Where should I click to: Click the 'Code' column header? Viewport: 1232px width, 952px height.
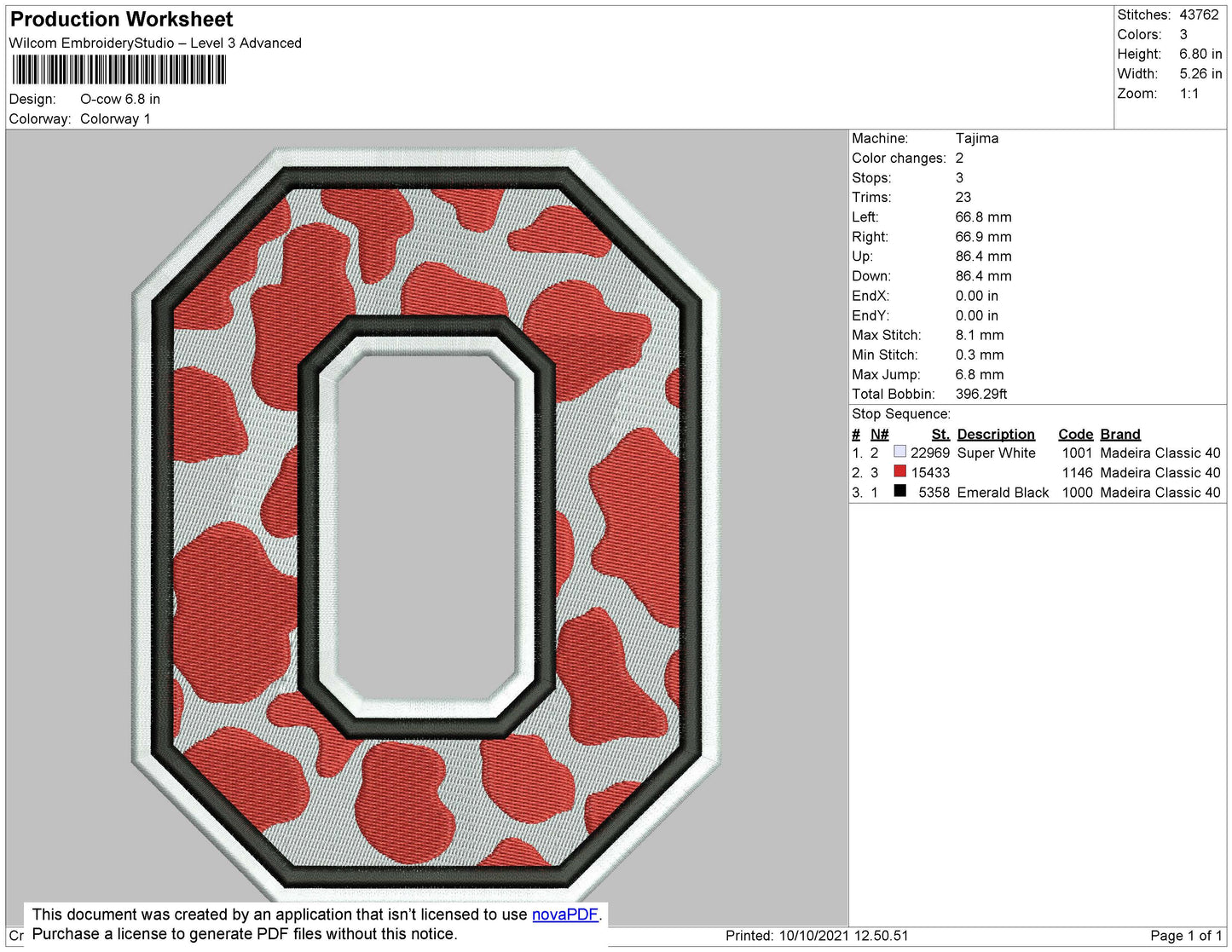pyautogui.click(x=1076, y=434)
